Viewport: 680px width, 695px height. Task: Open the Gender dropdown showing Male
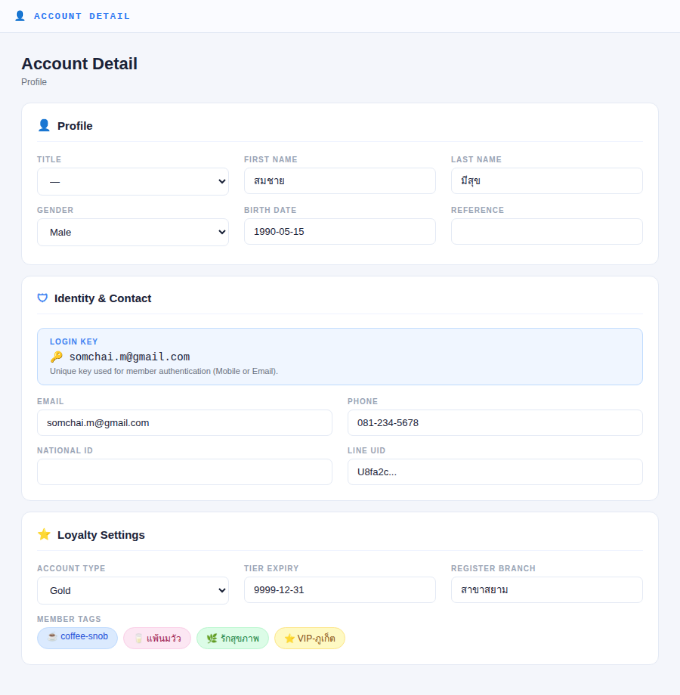coord(133,232)
